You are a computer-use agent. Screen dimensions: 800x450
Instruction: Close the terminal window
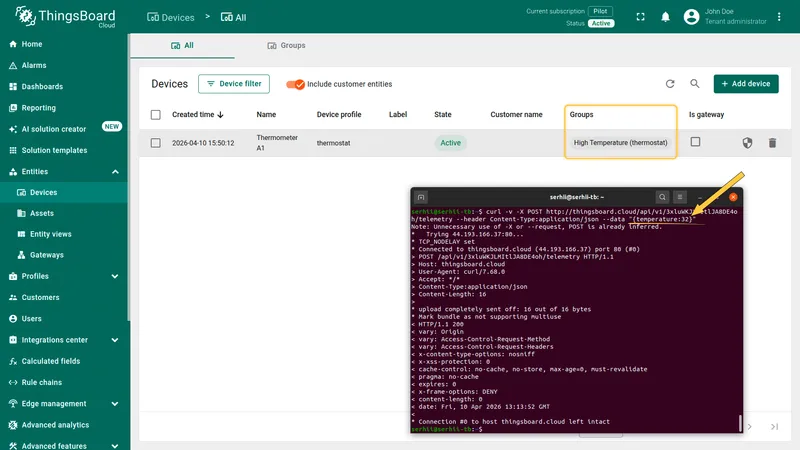733,197
